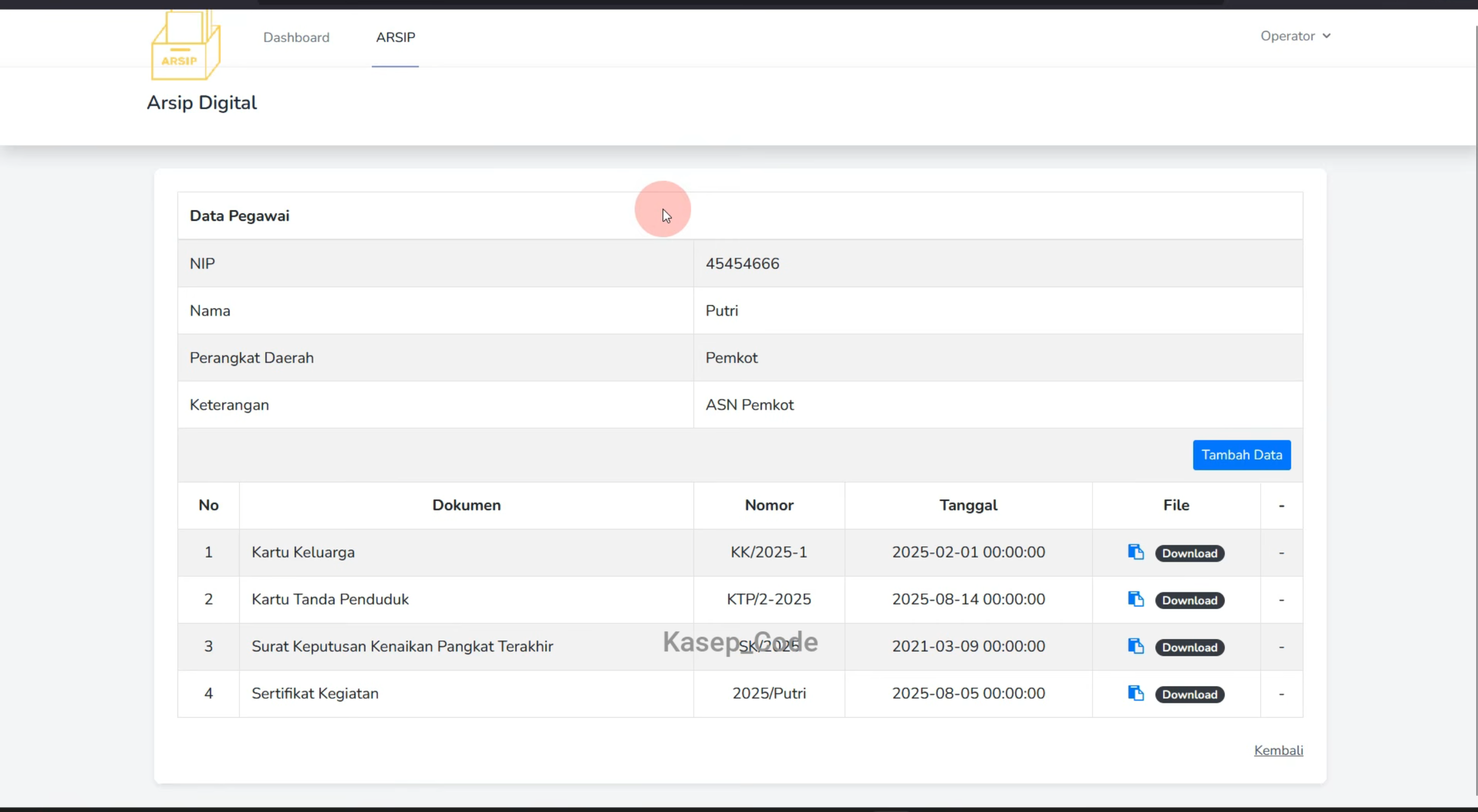This screenshot has height=812, width=1478.
Task: Expand the Operator user dropdown
Action: [x=1295, y=36]
